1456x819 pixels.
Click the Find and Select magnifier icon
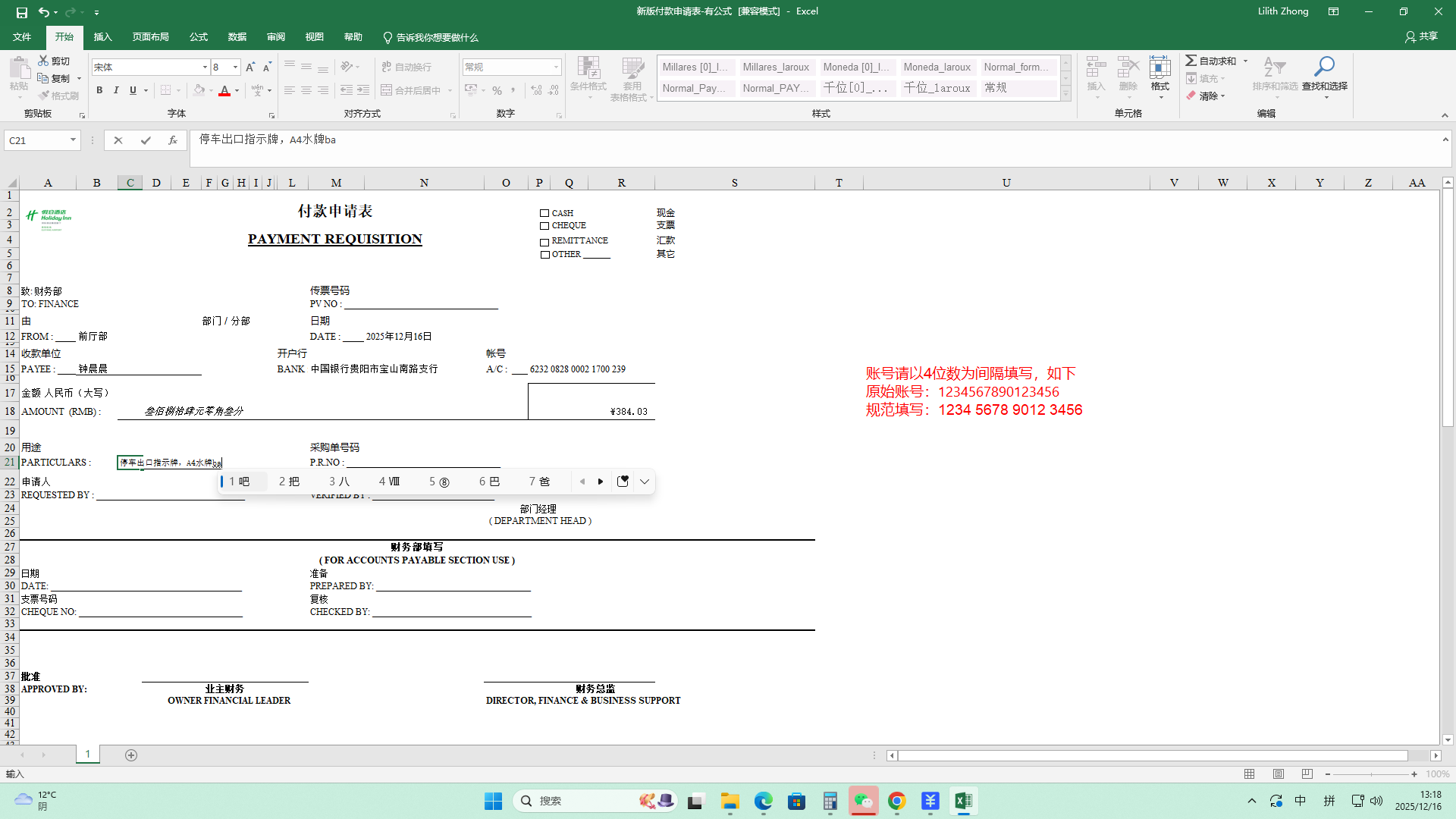[1324, 67]
